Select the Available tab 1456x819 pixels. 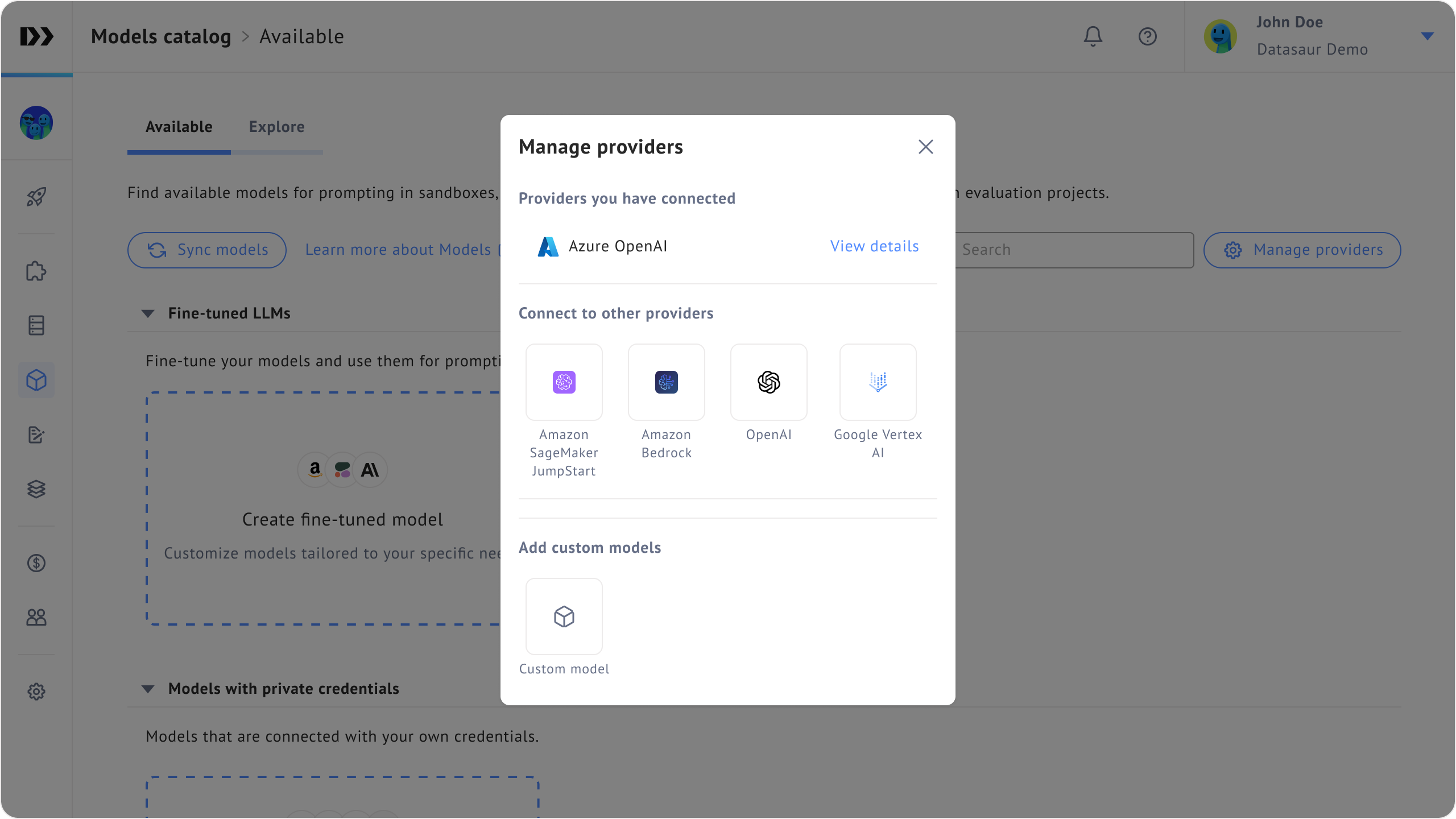coord(179,127)
